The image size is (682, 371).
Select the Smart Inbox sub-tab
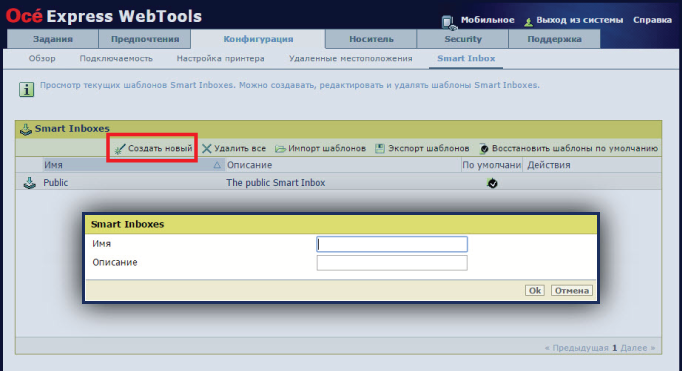[x=466, y=58]
